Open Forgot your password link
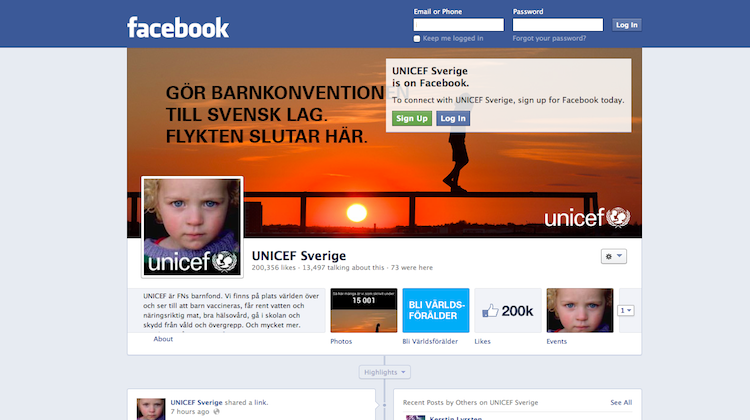 549,38
